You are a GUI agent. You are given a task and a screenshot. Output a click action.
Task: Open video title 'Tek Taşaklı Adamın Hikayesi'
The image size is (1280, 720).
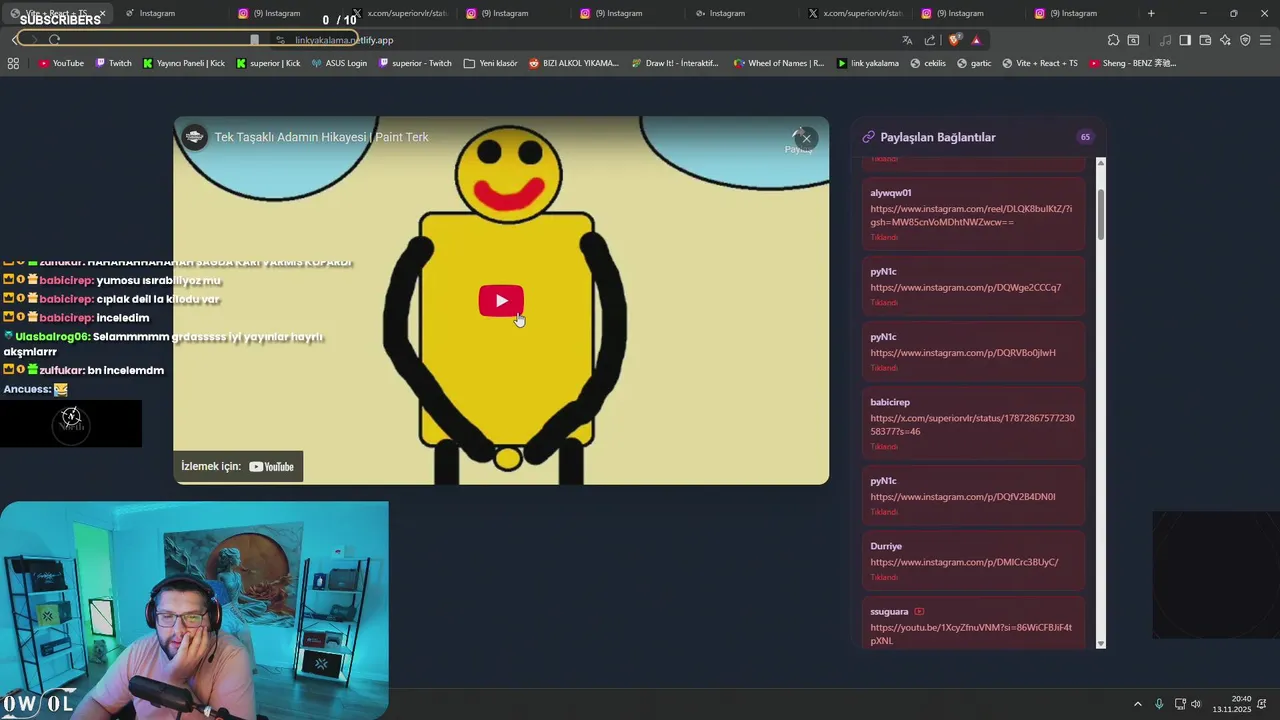321,137
